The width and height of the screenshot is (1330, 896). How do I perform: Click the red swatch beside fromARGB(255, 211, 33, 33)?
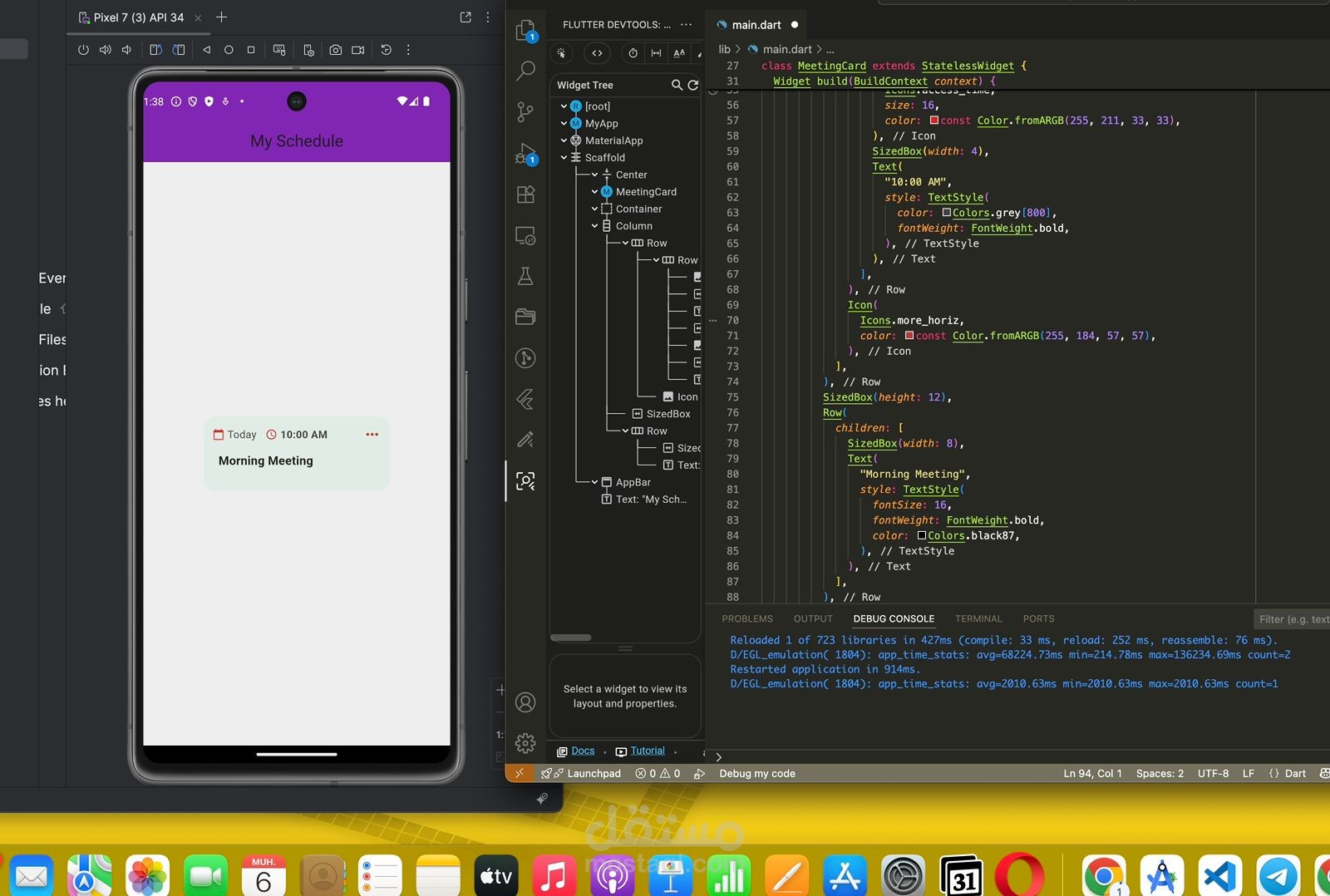pos(934,121)
